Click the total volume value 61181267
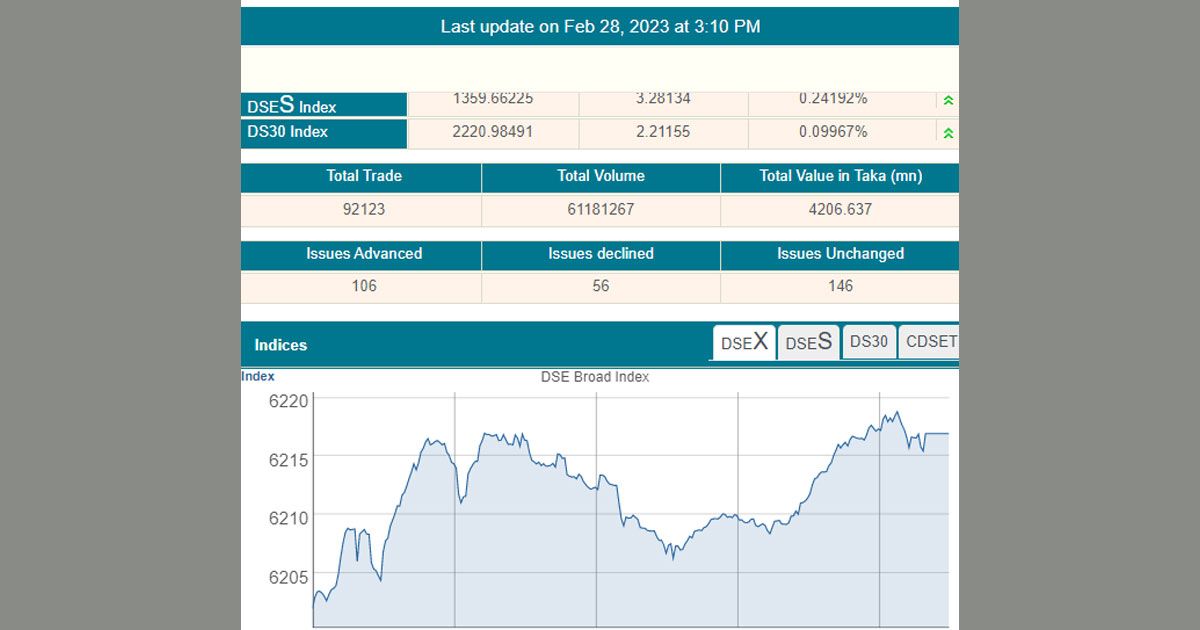The width and height of the screenshot is (1200, 630). [601, 210]
